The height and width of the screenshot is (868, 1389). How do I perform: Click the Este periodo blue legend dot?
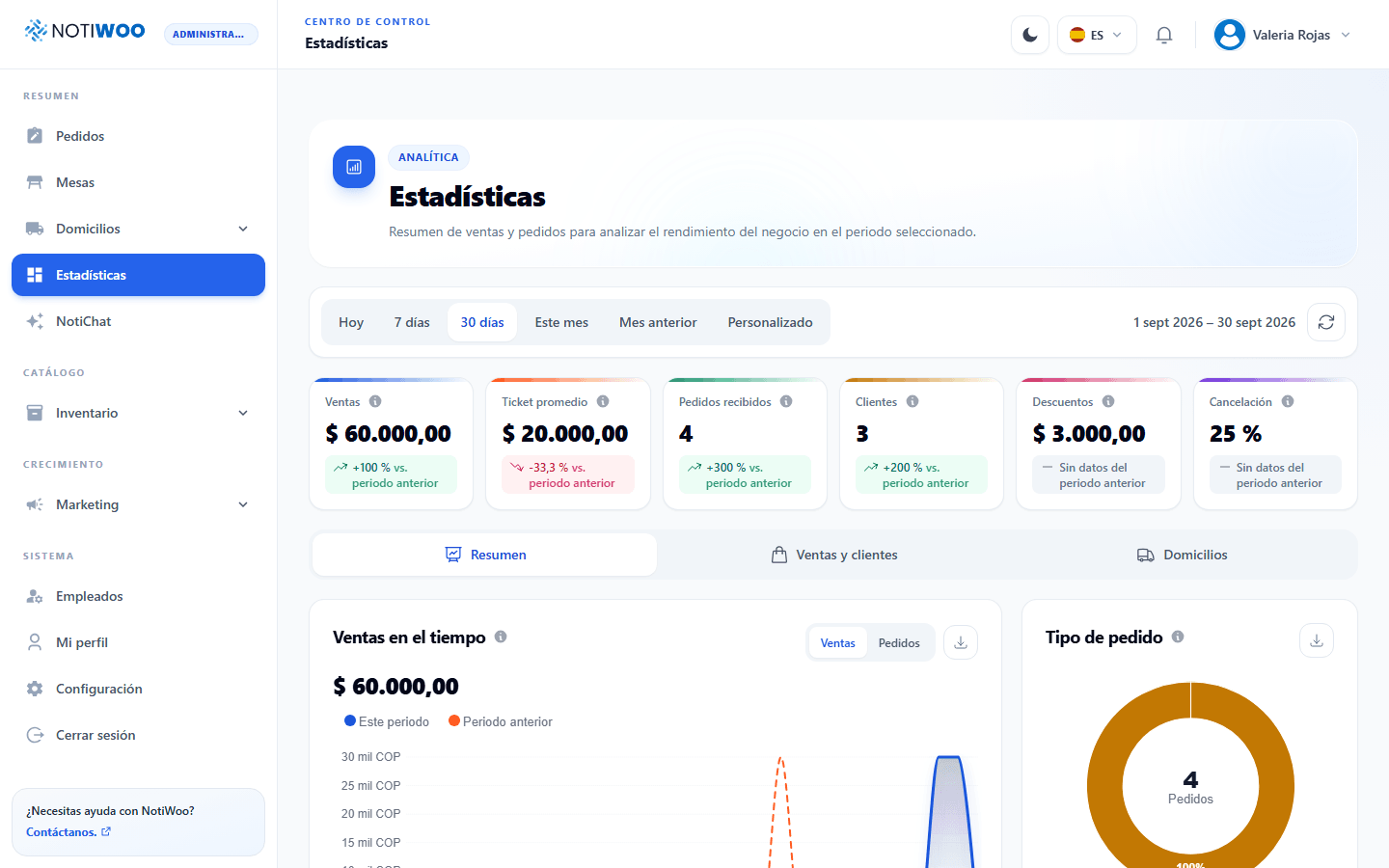tap(350, 720)
